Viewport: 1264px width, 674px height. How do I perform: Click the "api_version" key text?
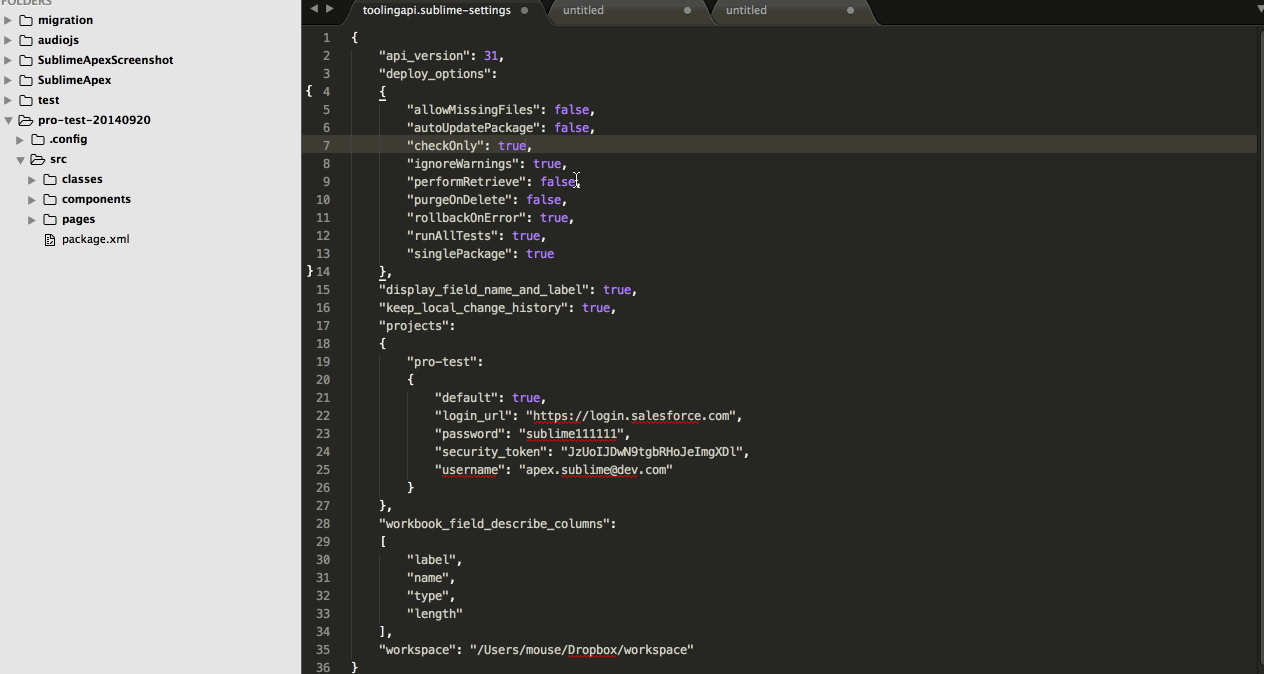[x=424, y=56]
